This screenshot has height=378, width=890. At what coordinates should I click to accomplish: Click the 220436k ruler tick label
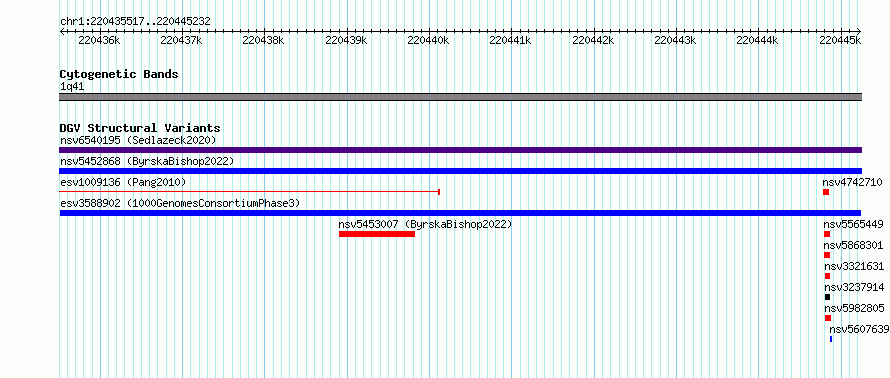pyautogui.click(x=99, y=40)
